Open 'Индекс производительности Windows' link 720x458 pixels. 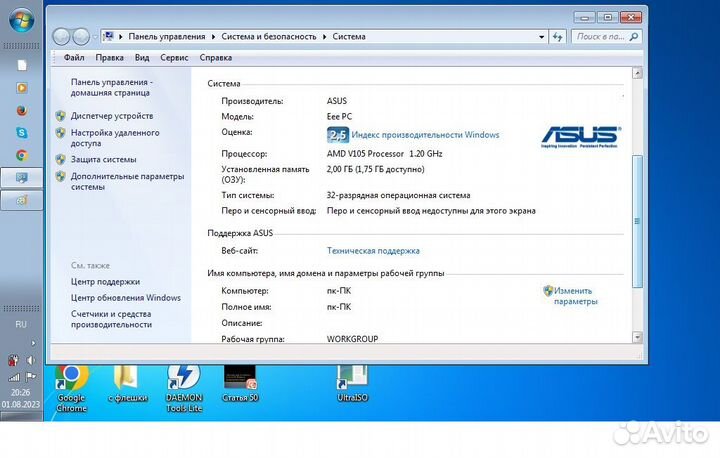point(425,135)
